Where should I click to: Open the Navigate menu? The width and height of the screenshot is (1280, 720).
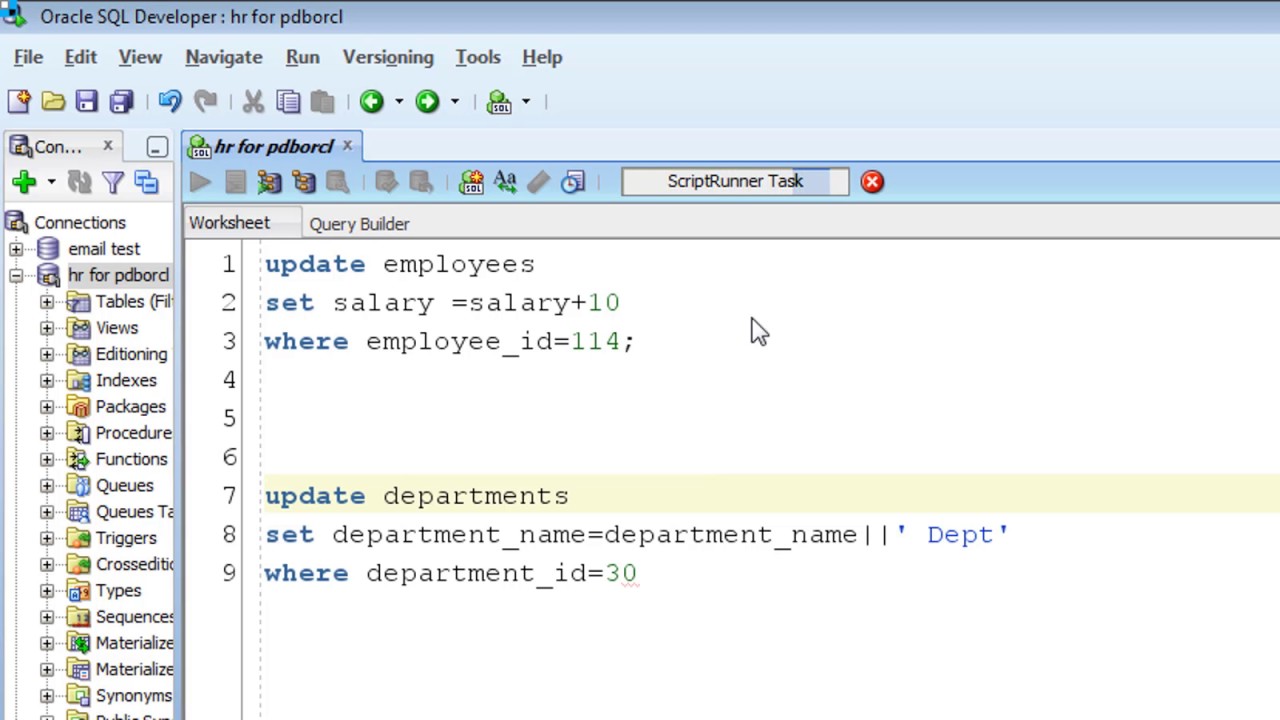(224, 57)
